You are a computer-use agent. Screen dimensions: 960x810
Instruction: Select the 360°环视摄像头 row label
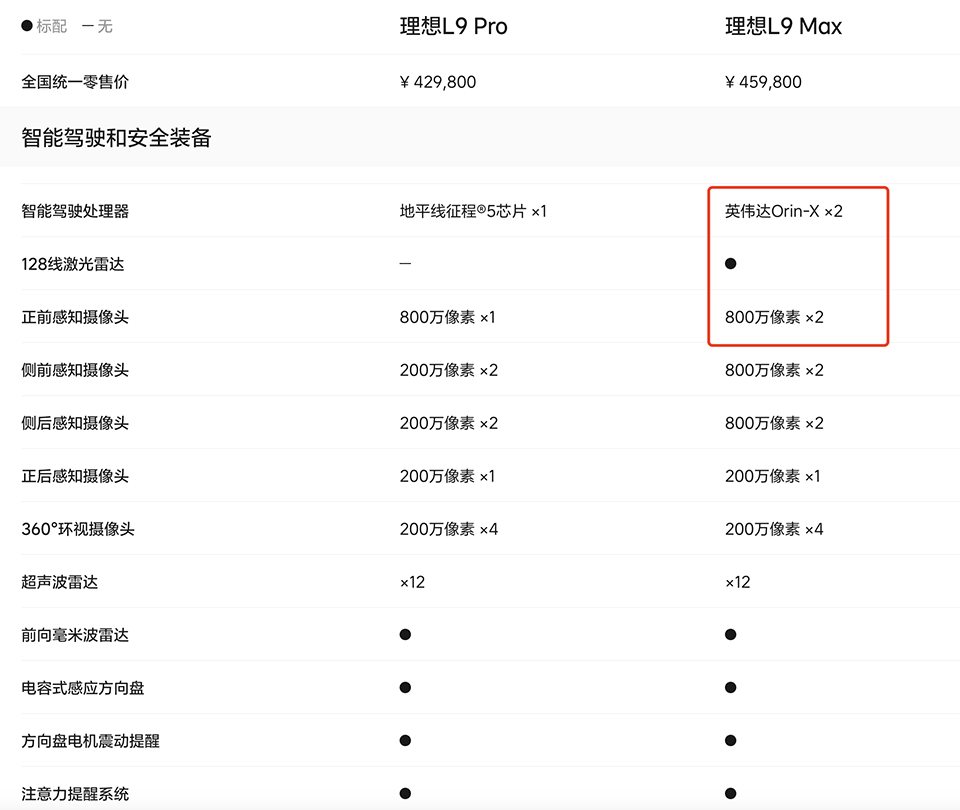pos(78,529)
